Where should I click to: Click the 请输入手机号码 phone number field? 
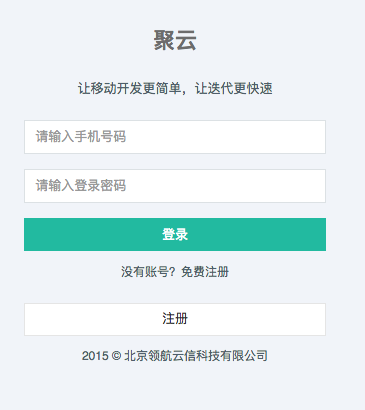pos(175,137)
